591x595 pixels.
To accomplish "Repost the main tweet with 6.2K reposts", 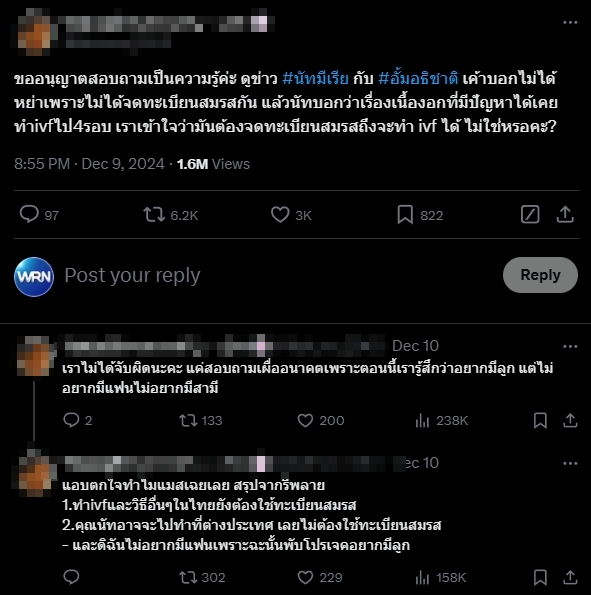I will (154, 214).
